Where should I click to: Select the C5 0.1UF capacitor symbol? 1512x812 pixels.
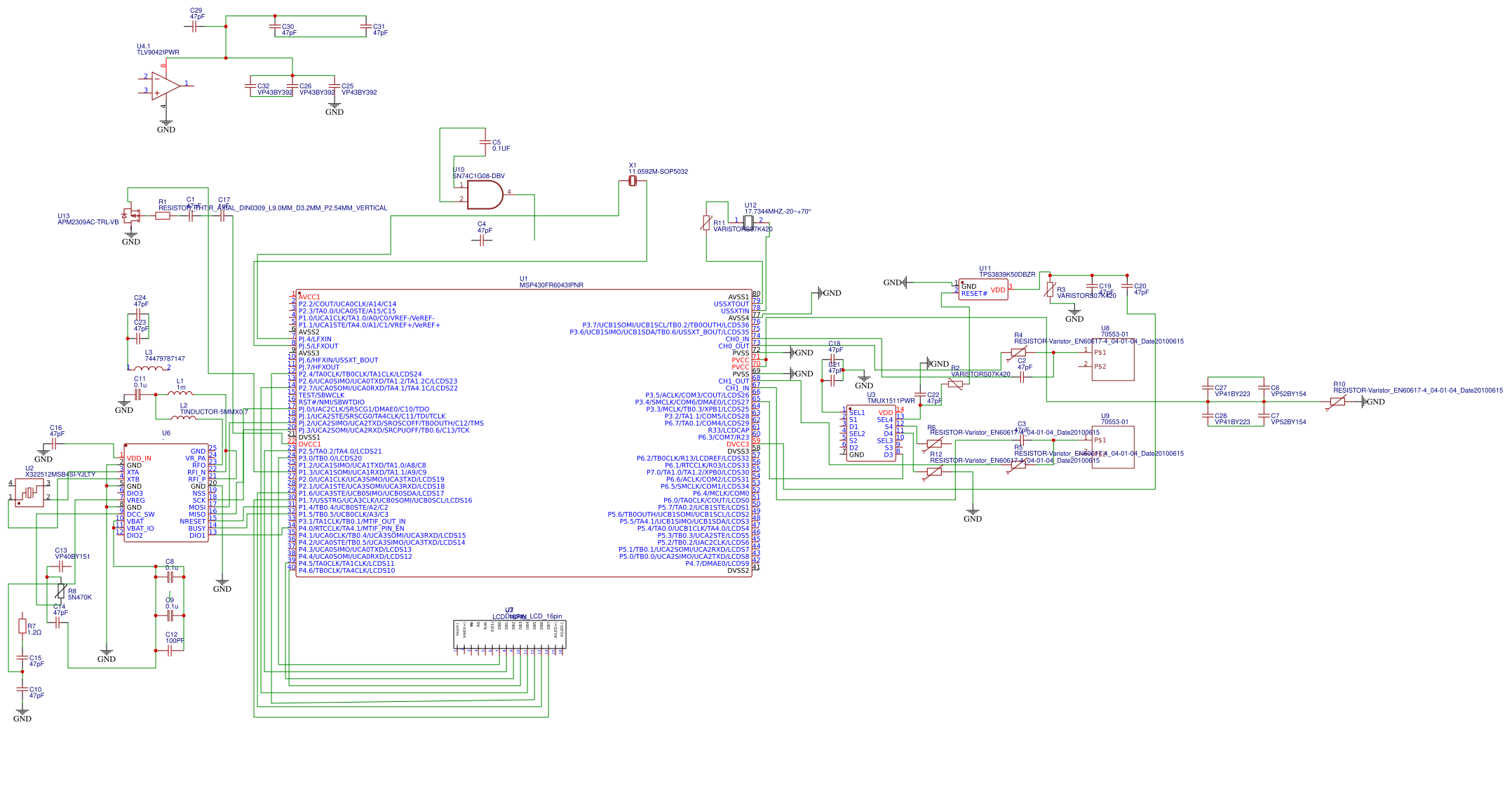[x=485, y=142]
